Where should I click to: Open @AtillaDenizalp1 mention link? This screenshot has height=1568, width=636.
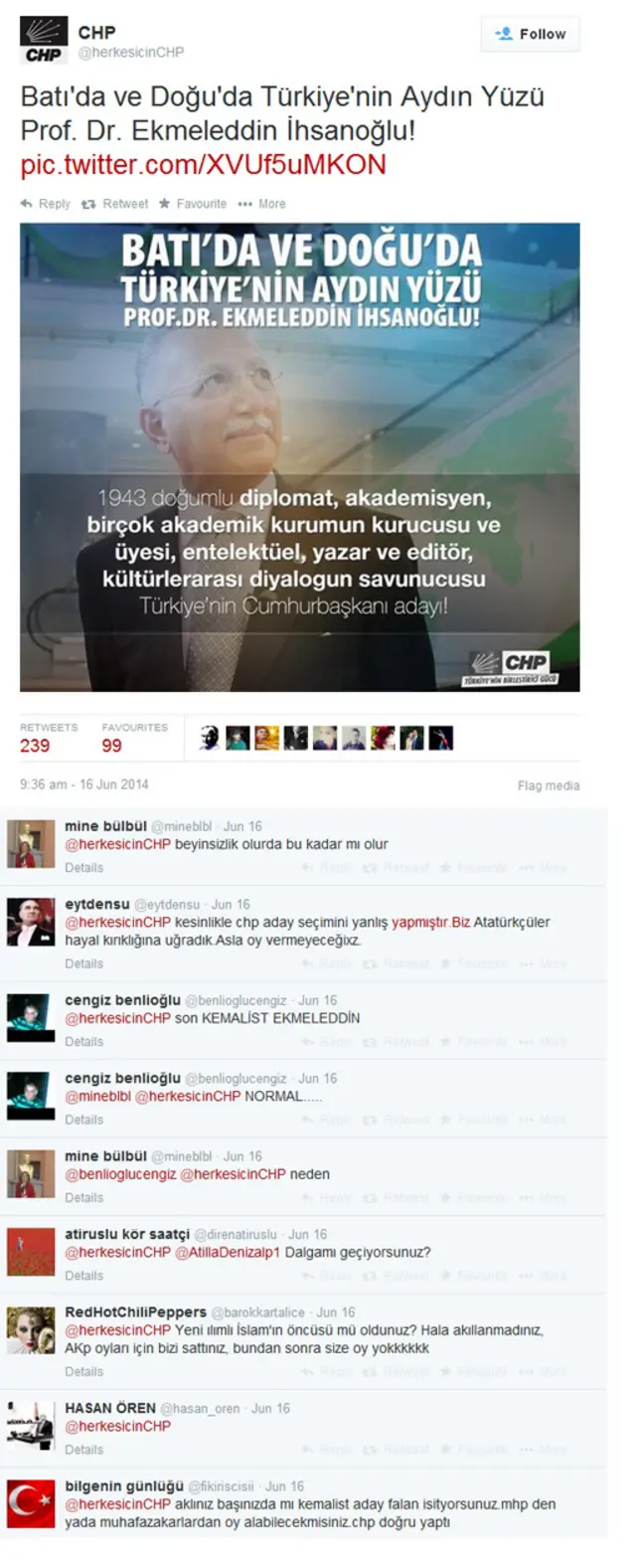coord(228,1252)
